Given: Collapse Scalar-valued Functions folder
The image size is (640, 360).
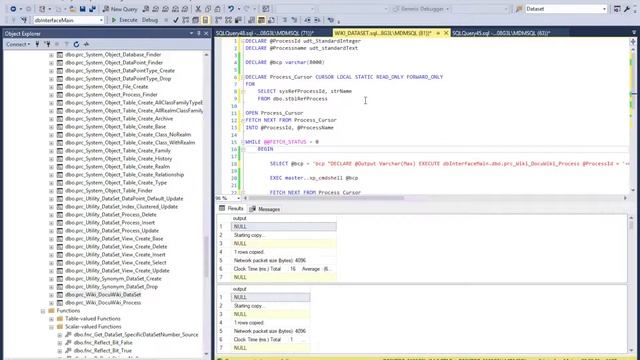Looking at the screenshot, I should (x=51, y=327).
